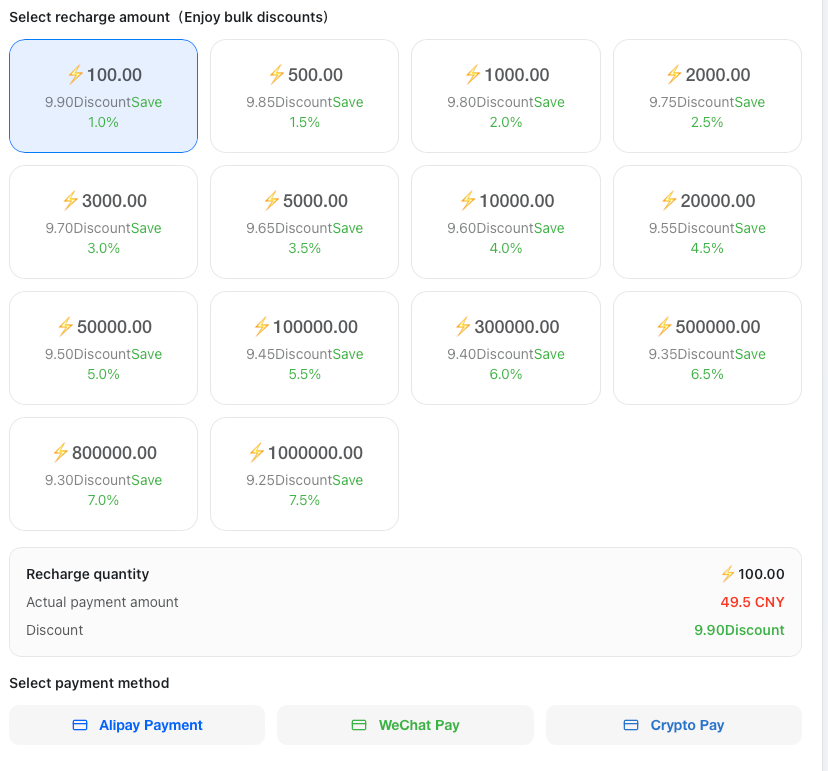Click the card icon in Alipay Payment
The height and width of the screenshot is (771, 828).
pyautogui.click(x=80, y=725)
